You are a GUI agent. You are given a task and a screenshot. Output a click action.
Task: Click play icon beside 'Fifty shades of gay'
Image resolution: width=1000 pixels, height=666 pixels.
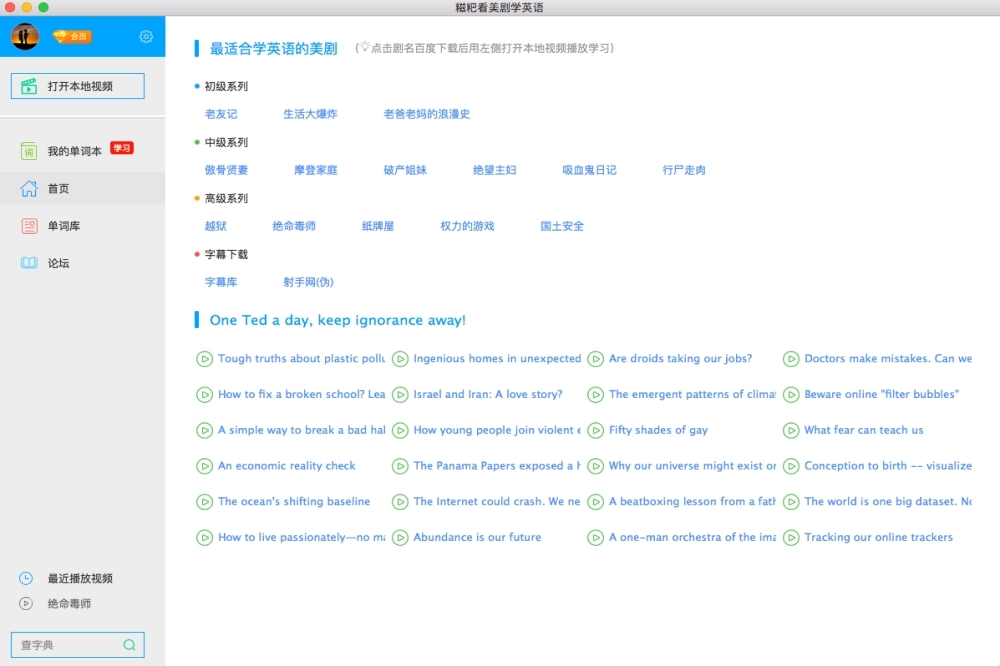[x=596, y=431]
